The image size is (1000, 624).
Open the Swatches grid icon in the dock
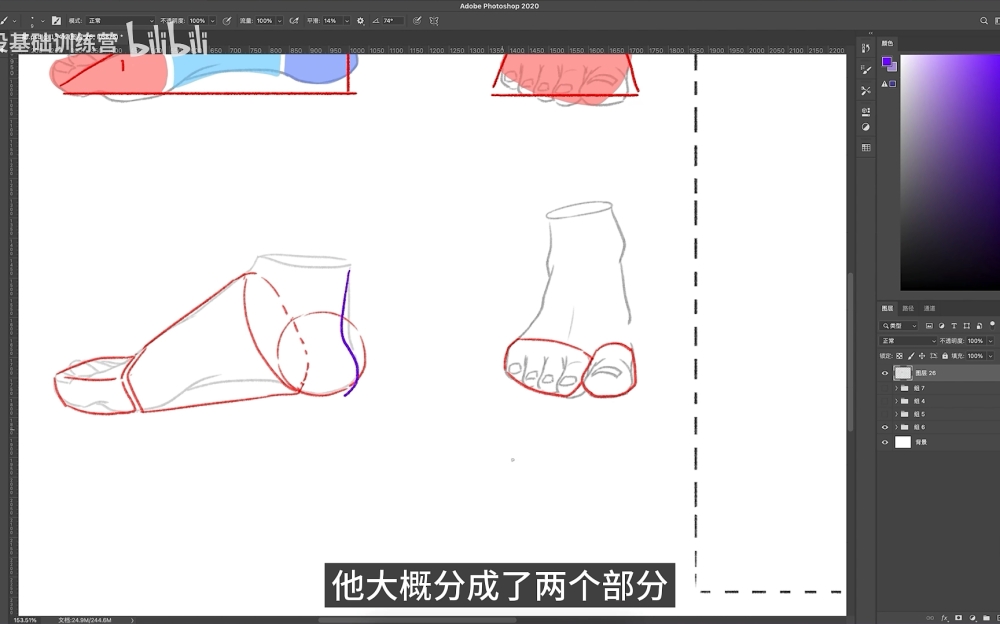pos(865,147)
